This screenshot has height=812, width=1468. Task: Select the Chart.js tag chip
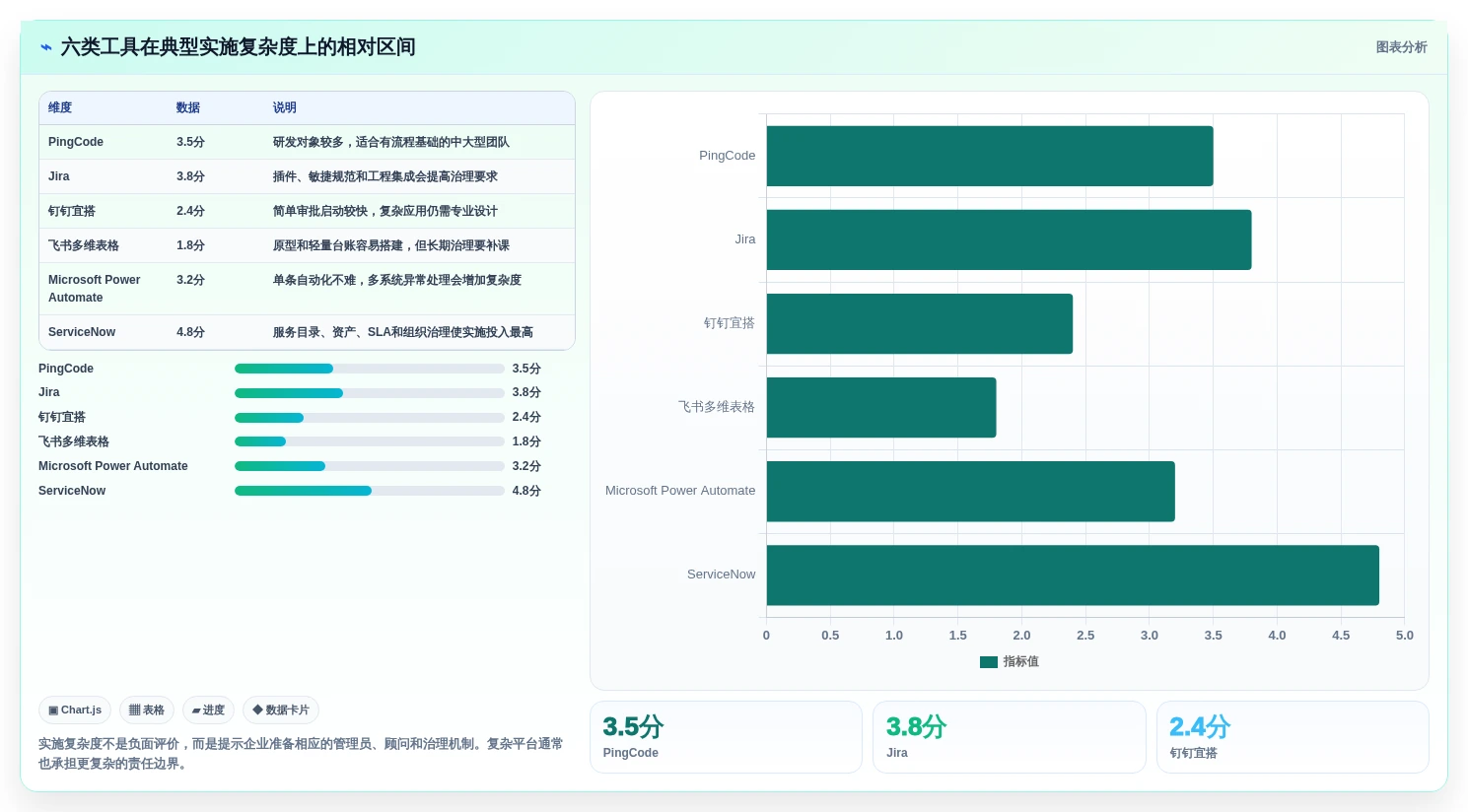tap(75, 710)
